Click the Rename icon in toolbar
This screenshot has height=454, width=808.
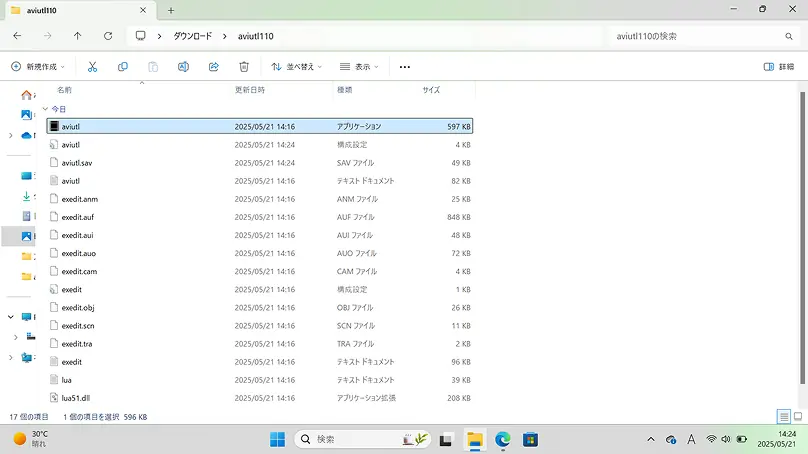183,67
